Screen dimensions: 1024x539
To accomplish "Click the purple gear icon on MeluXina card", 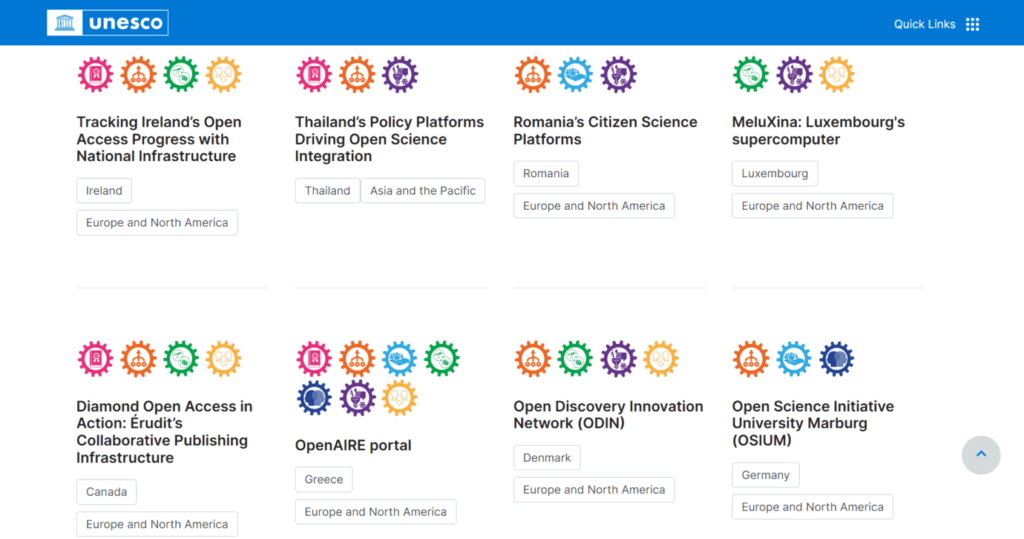I will pos(794,74).
